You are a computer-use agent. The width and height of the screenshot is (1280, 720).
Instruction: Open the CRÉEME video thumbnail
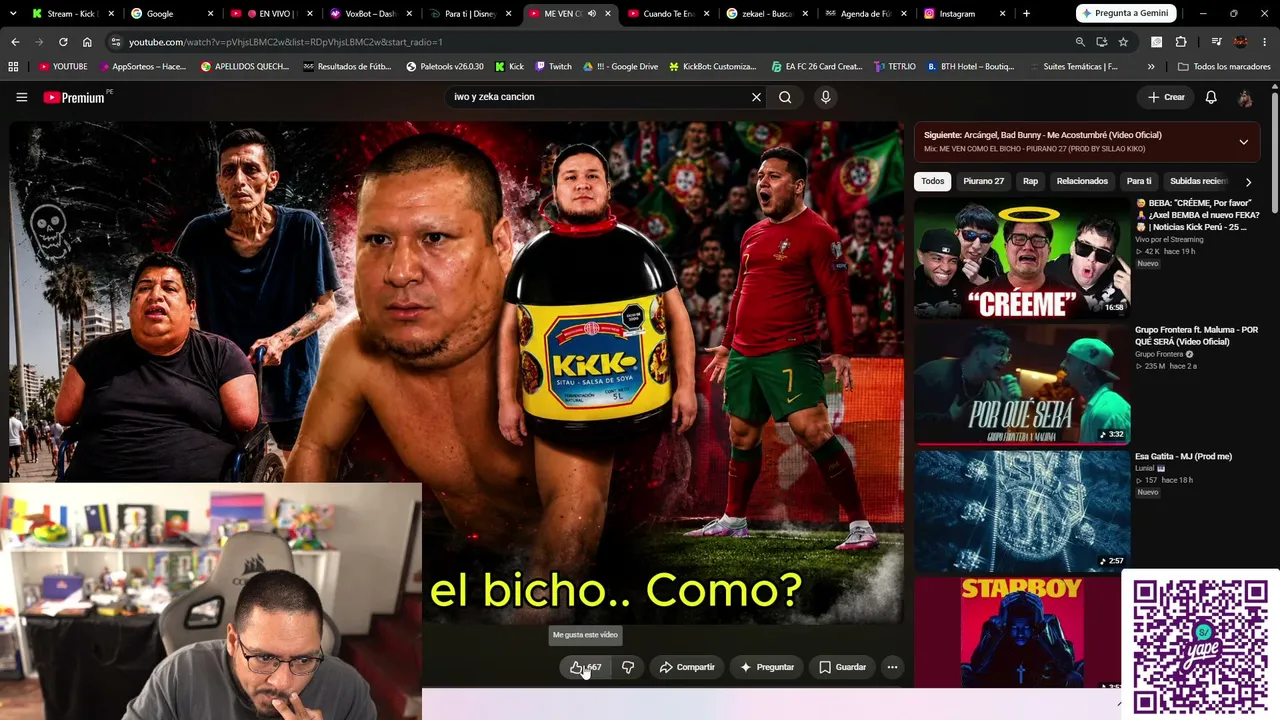tap(1022, 257)
